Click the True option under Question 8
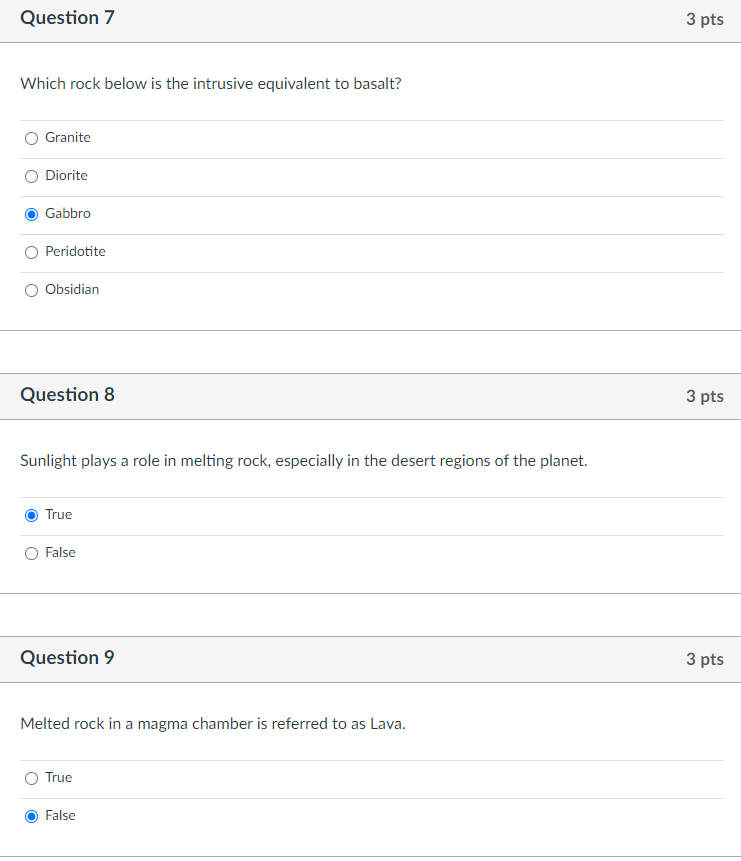Image resolution: width=741 pixels, height=861 pixels. (x=31, y=515)
